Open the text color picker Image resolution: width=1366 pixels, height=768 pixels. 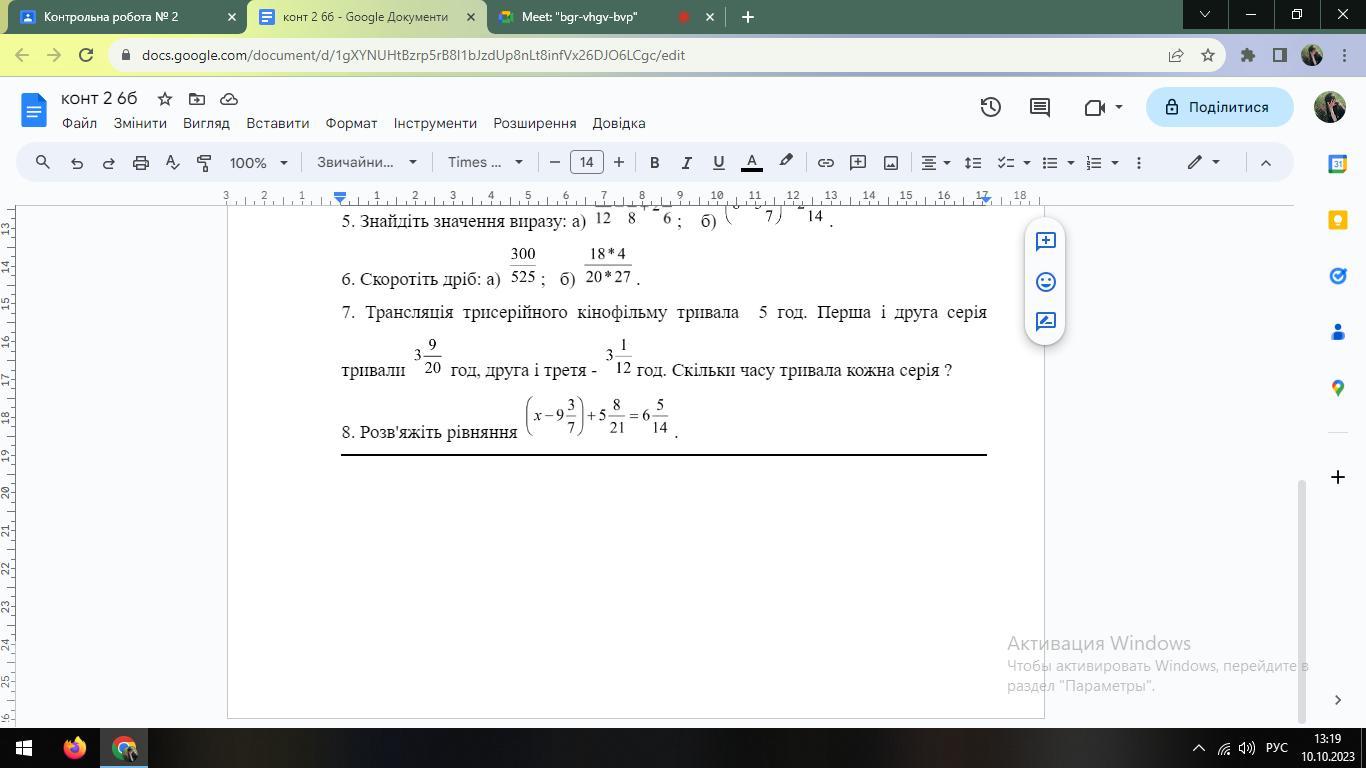tap(752, 163)
